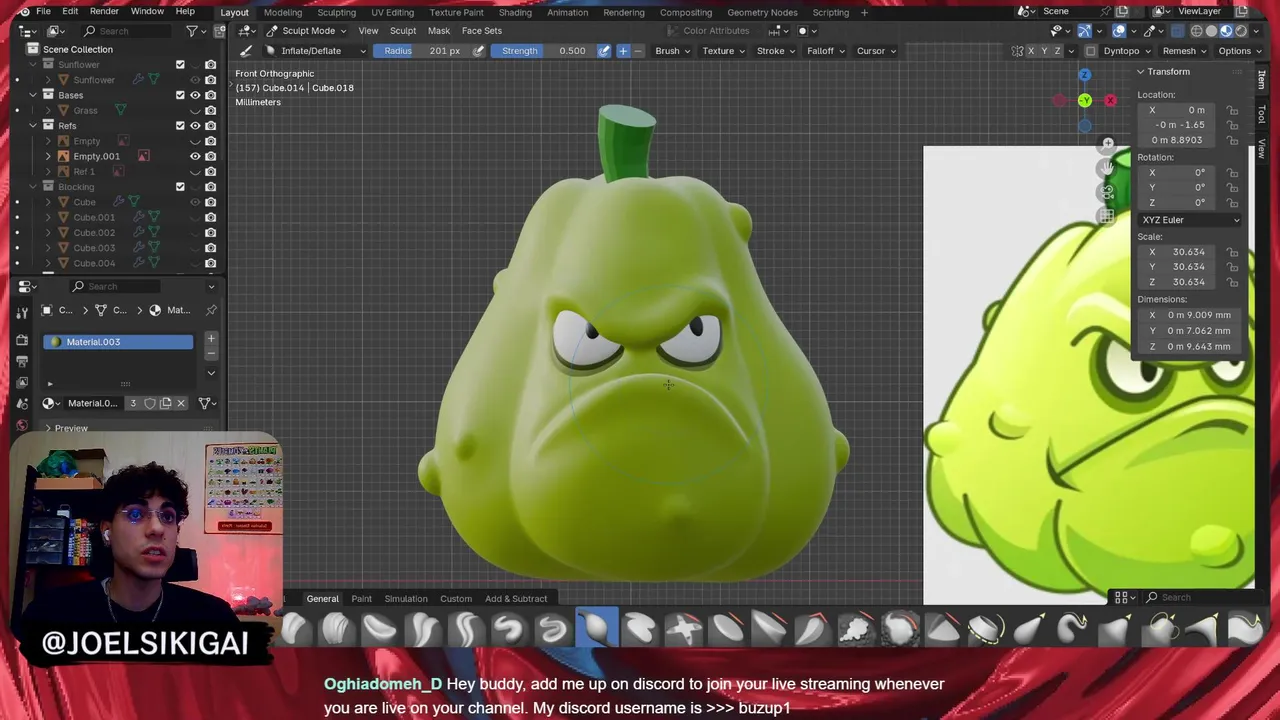Switch to the Sculpting workspace tab
The height and width of the screenshot is (720, 1280).
coord(336,12)
